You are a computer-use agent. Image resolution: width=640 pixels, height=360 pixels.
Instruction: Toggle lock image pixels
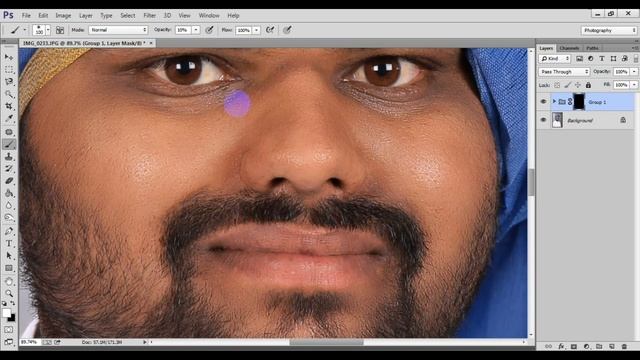click(567, 85)
